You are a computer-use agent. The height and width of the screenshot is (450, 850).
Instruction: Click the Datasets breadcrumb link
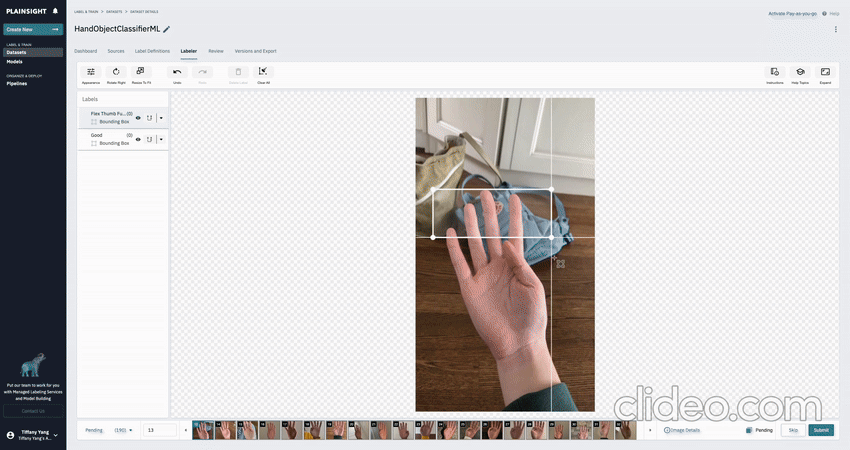114,11
